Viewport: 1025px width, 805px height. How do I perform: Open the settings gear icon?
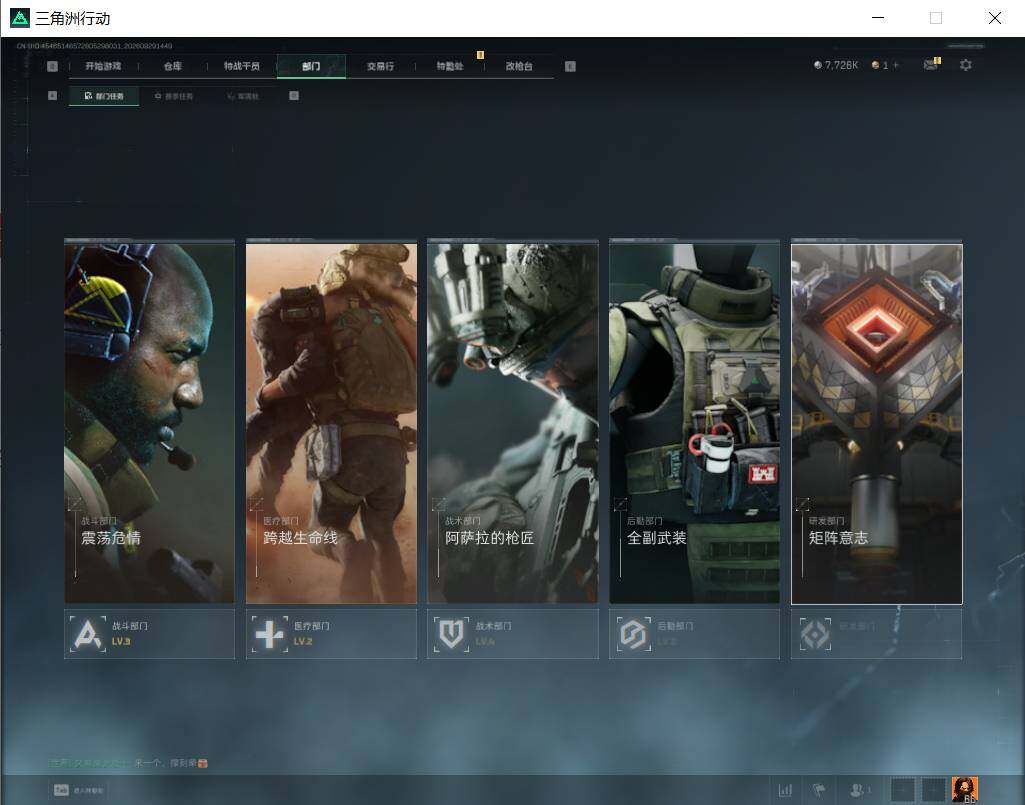pos(966,65)
